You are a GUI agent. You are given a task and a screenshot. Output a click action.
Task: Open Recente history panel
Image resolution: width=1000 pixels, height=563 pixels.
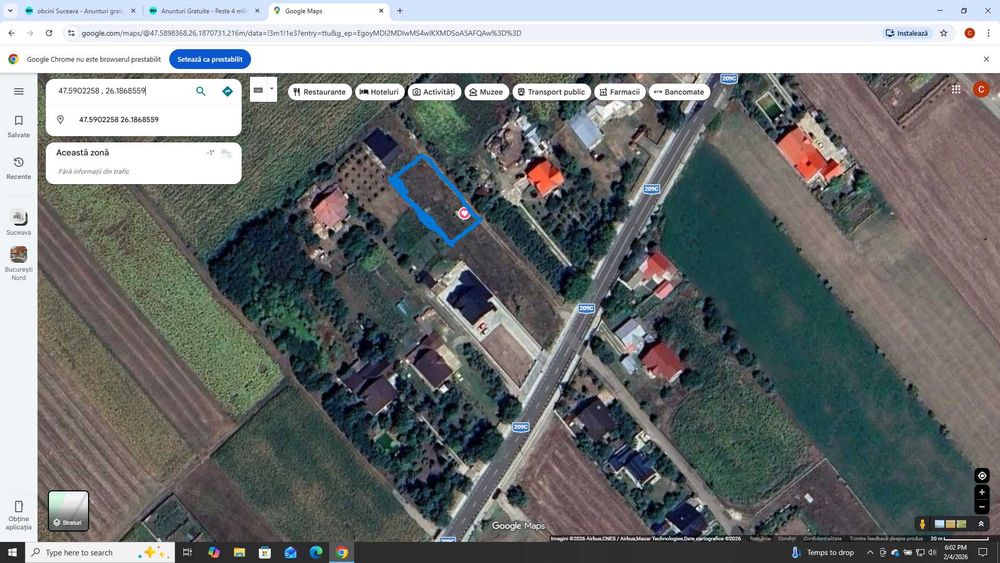point(18,168)
